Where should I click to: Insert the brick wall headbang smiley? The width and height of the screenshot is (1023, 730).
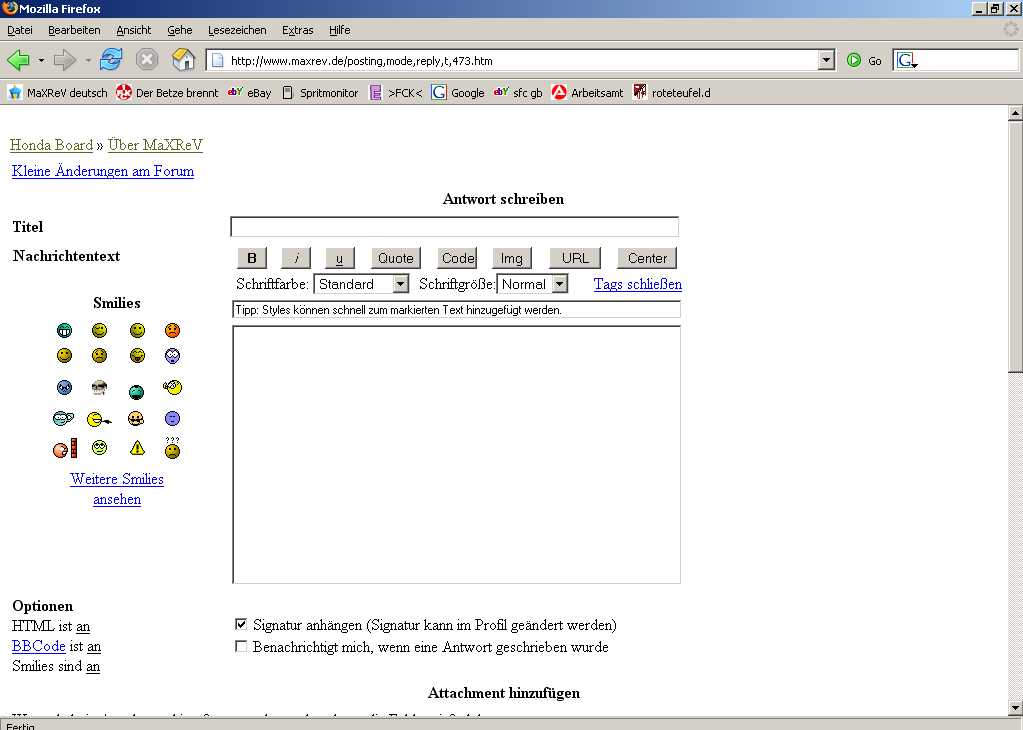pos(65,449)
